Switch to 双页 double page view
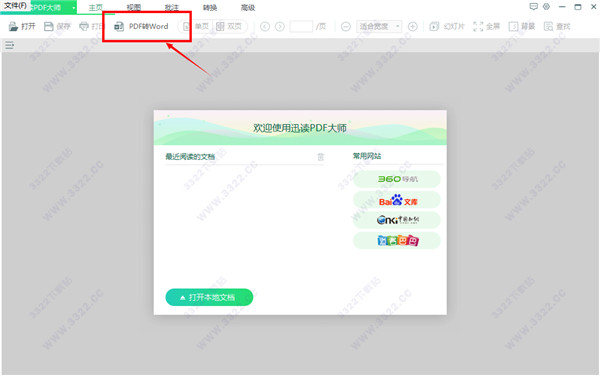Image resolution: width=600 pixels, height=376 pixels. point(229,26)
